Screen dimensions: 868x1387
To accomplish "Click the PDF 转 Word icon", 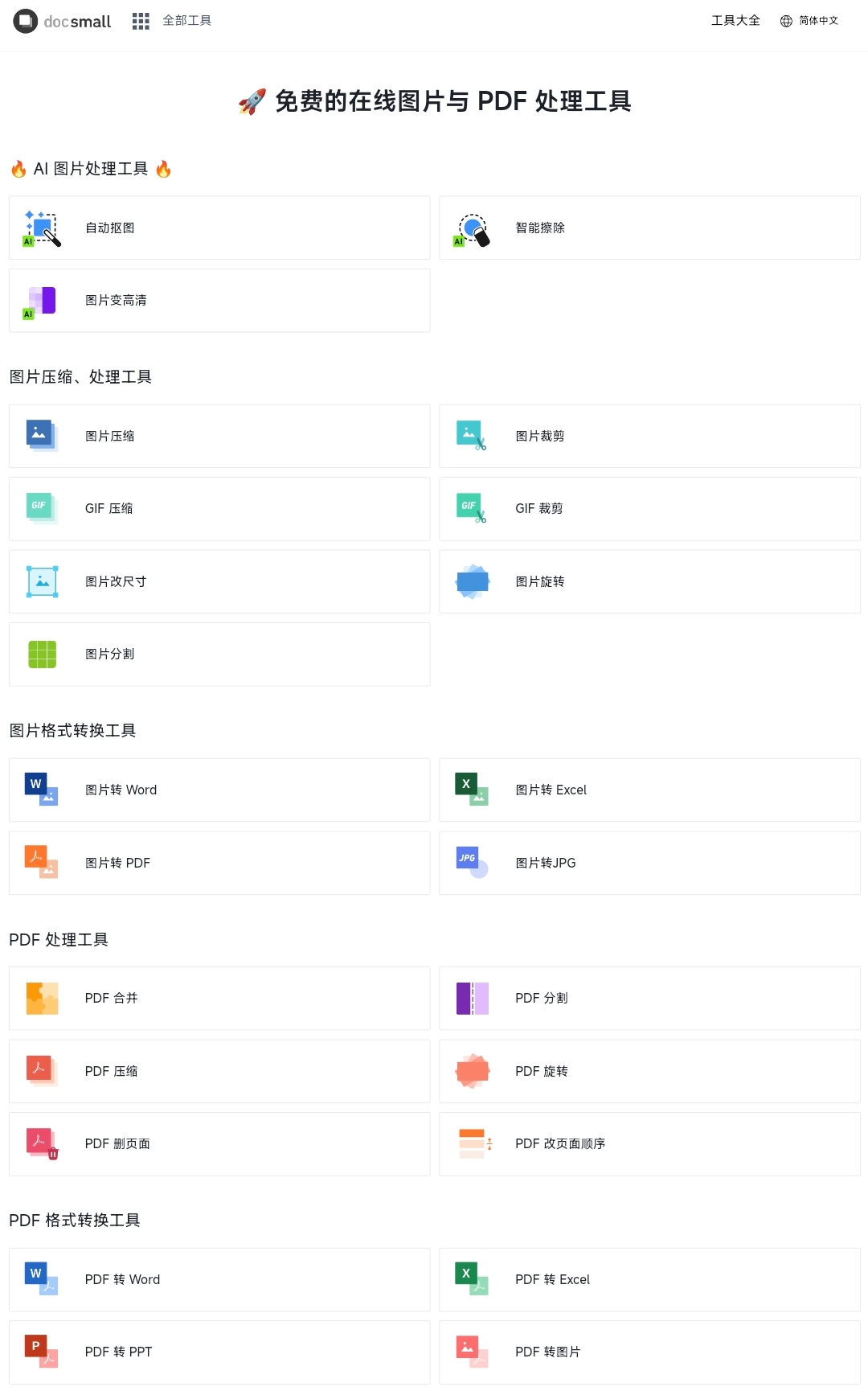I will click(x=42, y=1279).
